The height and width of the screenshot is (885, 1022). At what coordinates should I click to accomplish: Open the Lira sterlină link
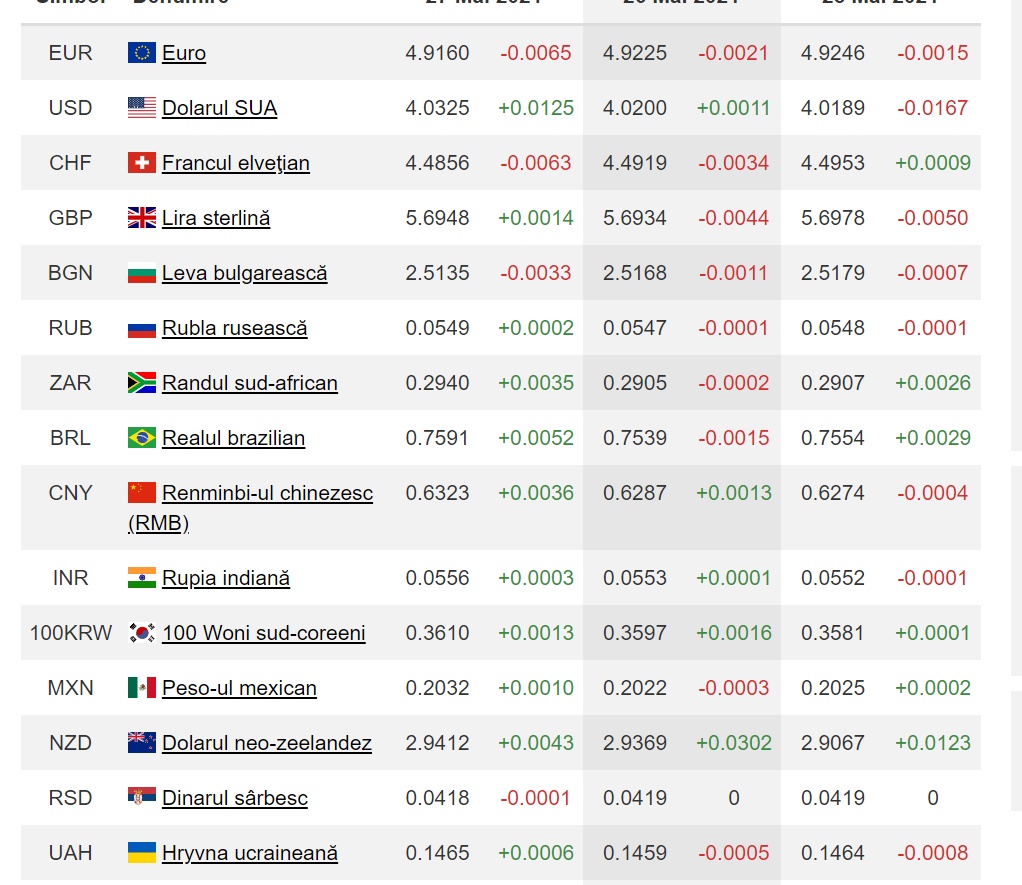(x=216, y=218)
